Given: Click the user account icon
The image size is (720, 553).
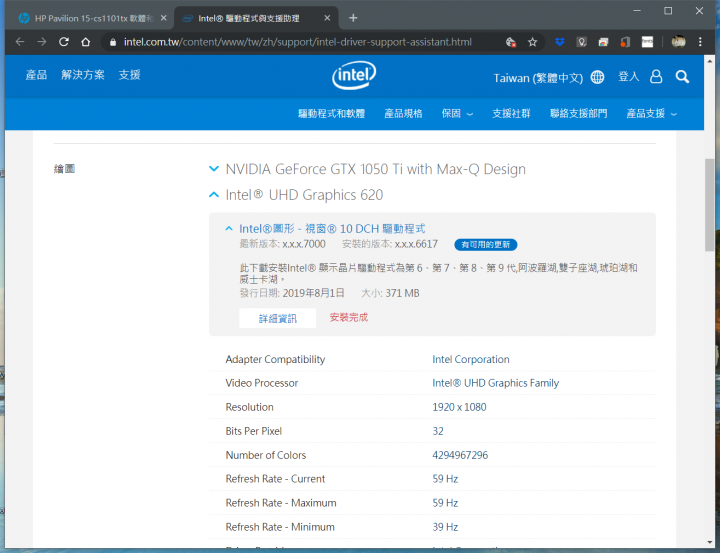Looking at the screenshot, I should coord(656,76).
